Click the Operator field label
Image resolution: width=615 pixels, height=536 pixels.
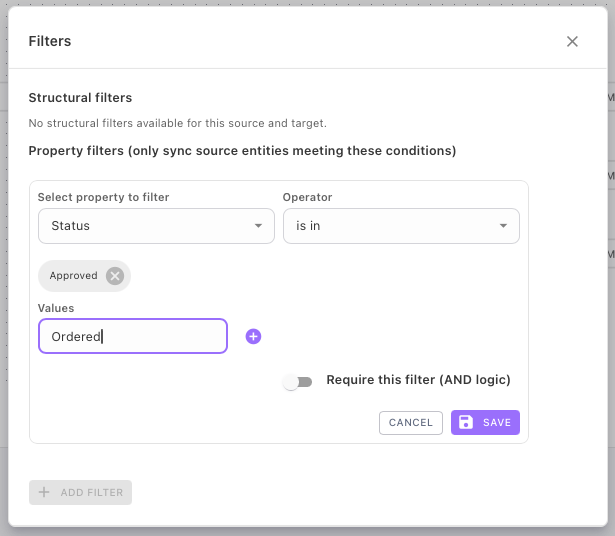coord(308,198)
